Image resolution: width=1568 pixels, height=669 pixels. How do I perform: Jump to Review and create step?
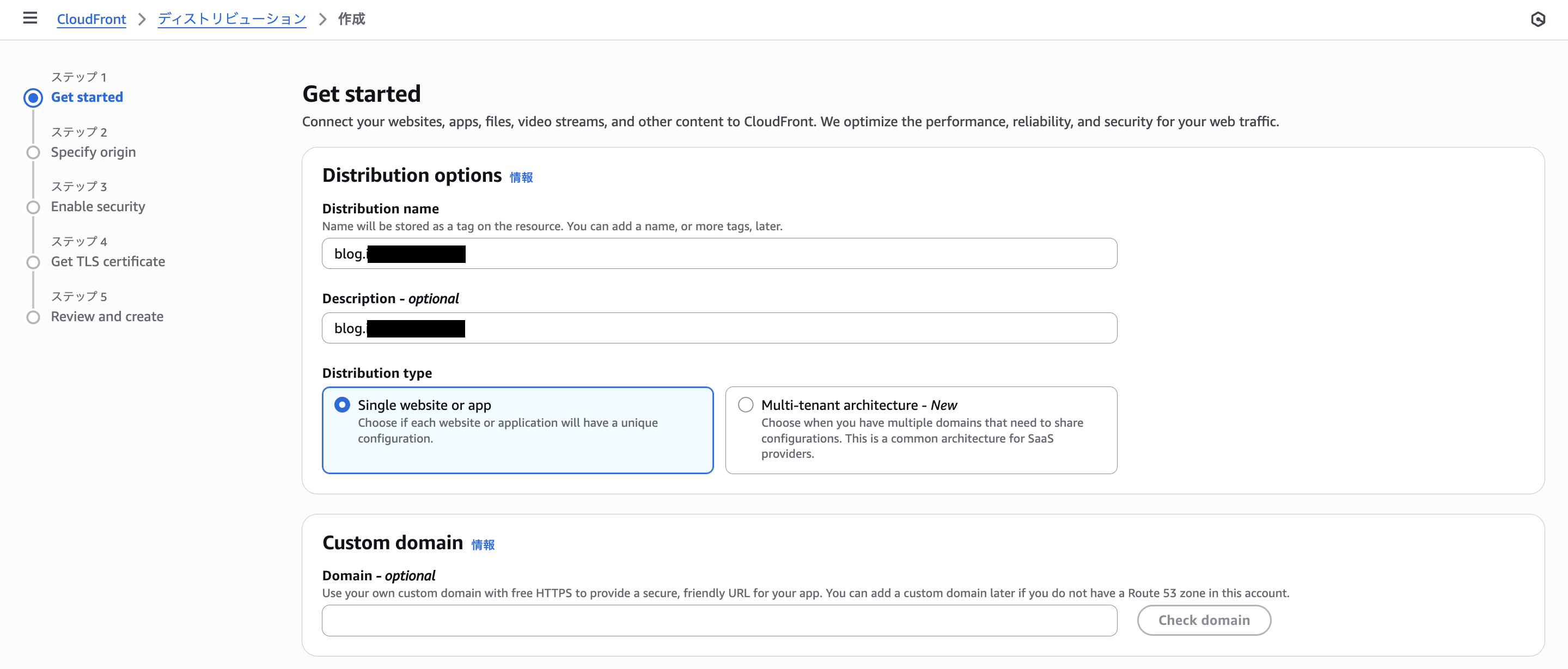coord(107,316)
